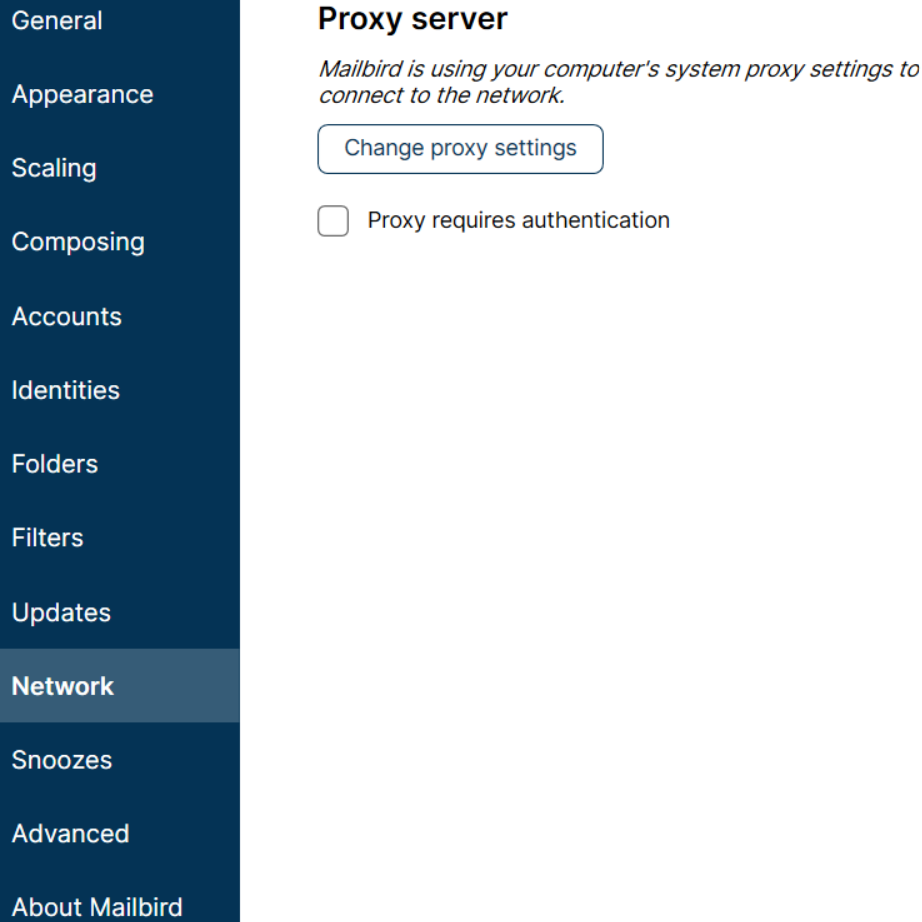Click Change proxy settings button
Viewport: 922px width, 922px height.
[460, 149]
